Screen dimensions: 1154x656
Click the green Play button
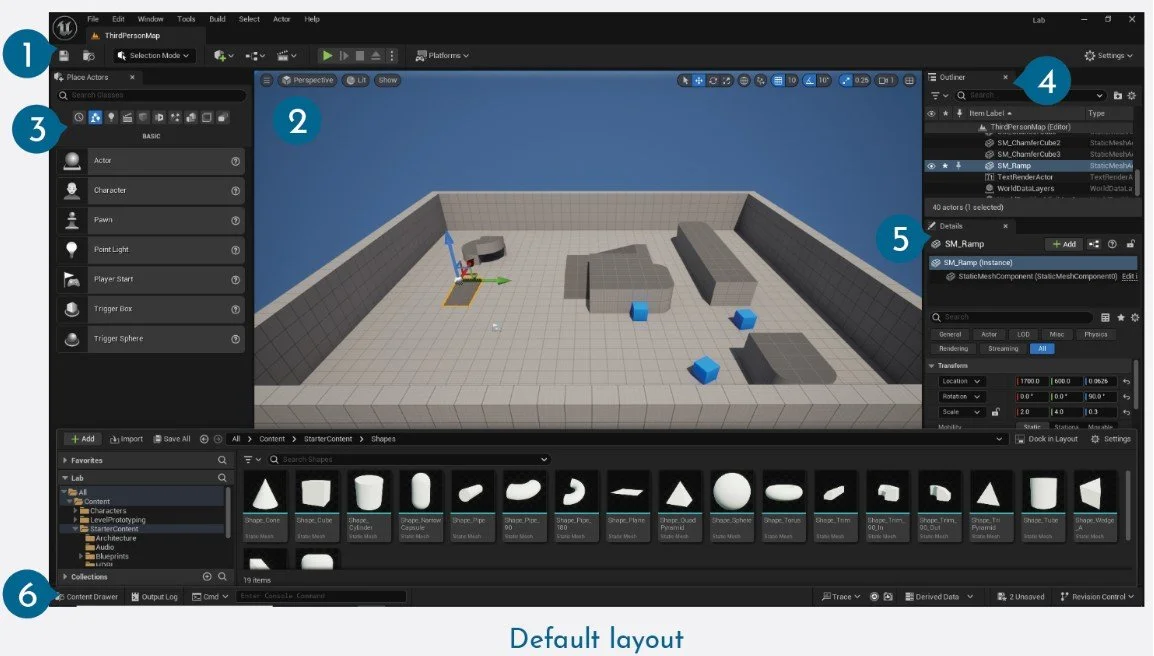click(327, 55)
